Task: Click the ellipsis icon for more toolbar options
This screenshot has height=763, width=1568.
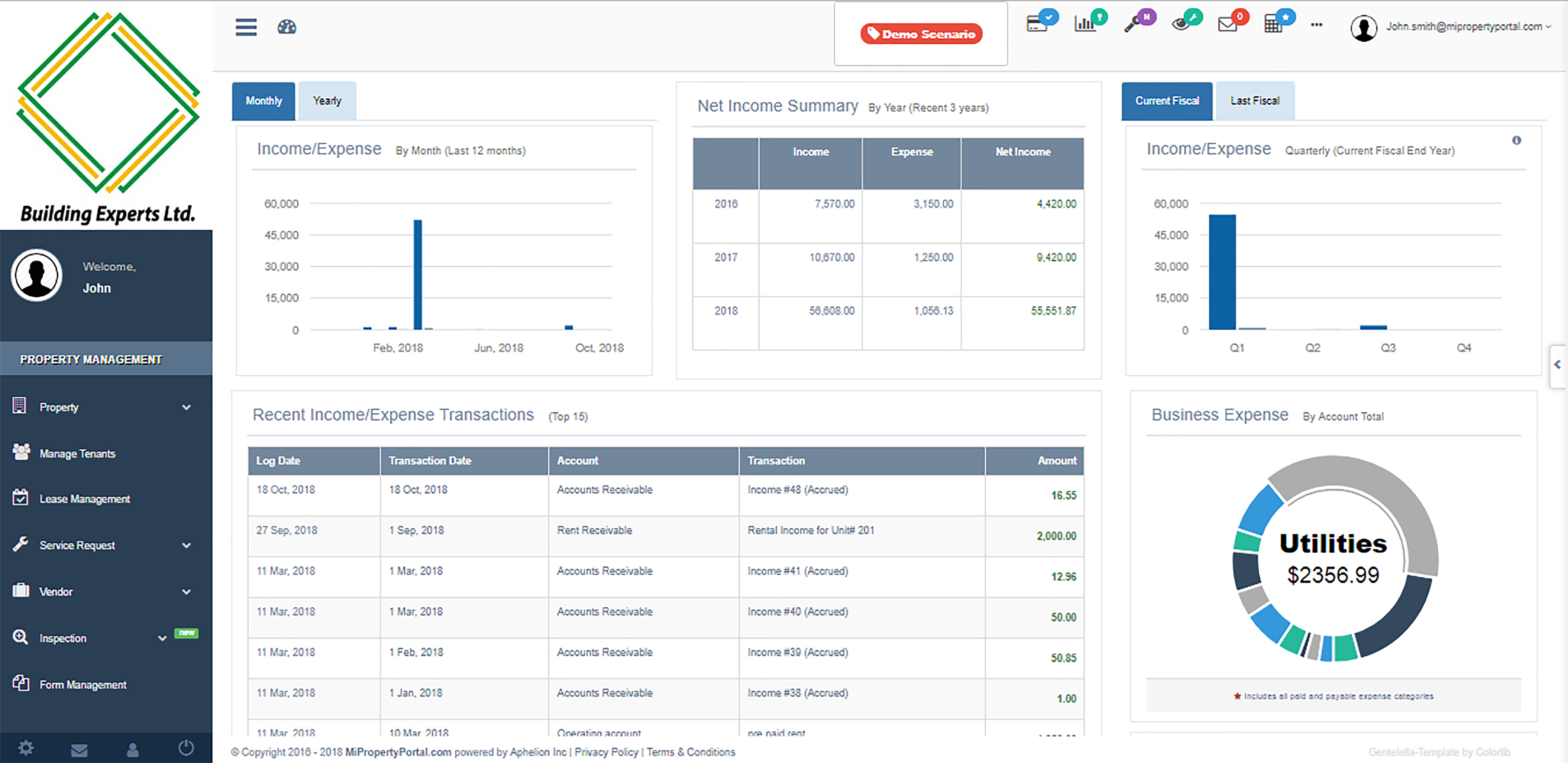Action: pos(1317,26)
